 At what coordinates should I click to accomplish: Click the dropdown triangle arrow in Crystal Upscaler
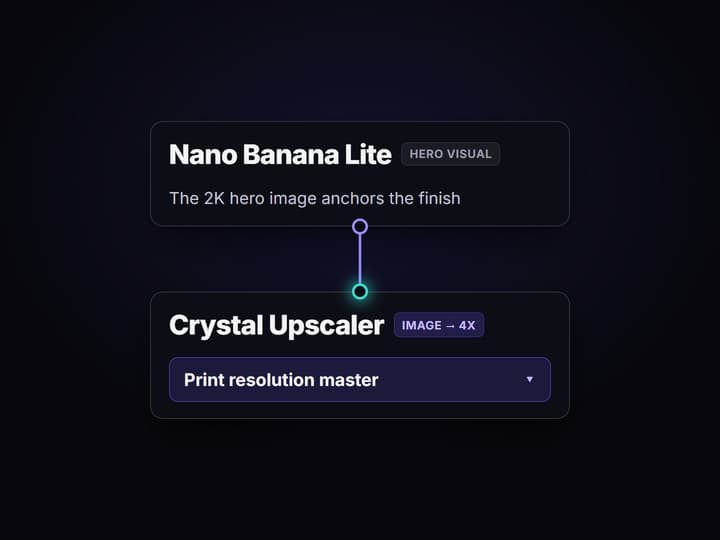529,379
